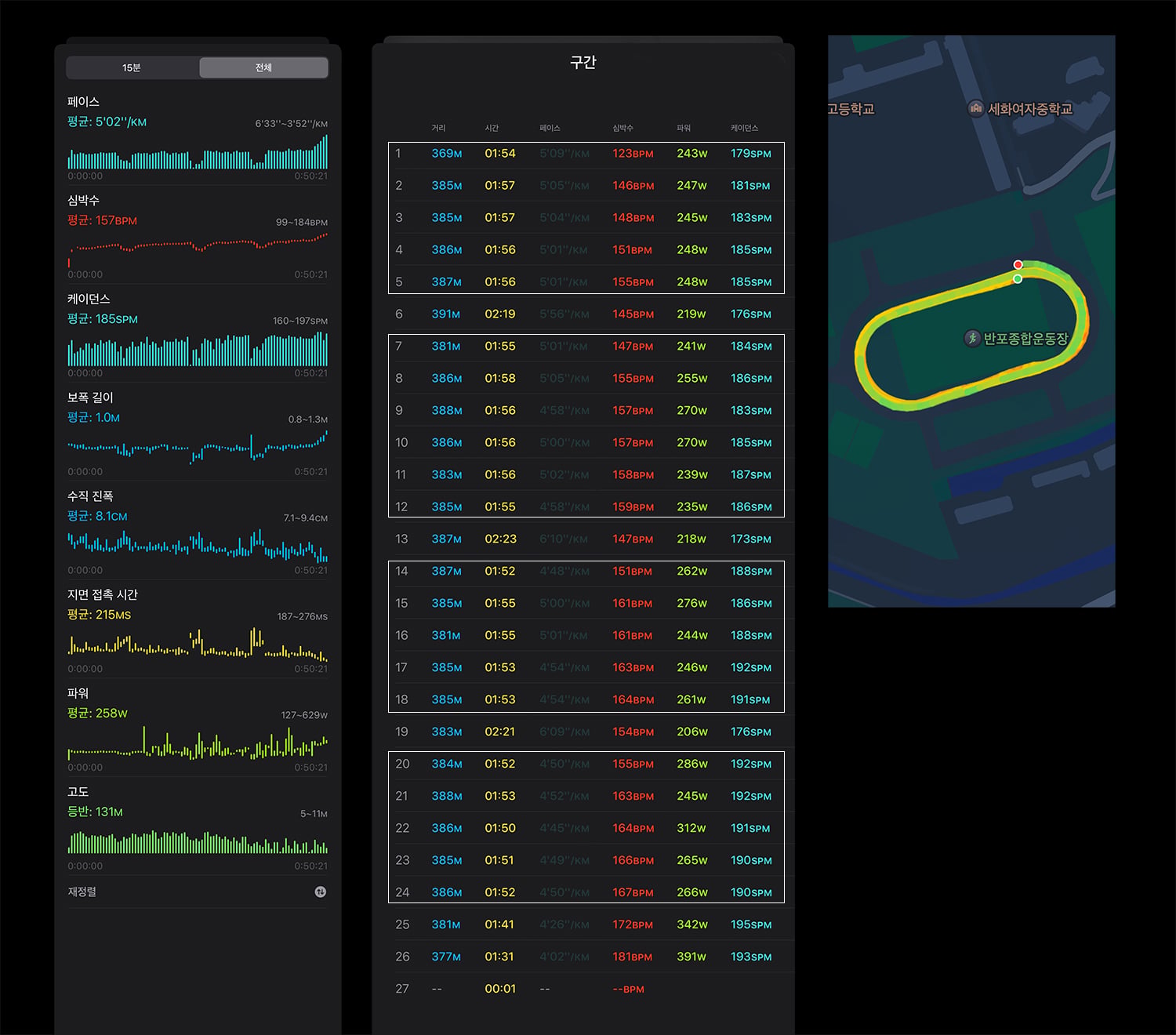Image resolution: width=1176 pixels, height=1035 pixels.
Task: Open the 페이스 pace chart
Action: tap(198, 137)
